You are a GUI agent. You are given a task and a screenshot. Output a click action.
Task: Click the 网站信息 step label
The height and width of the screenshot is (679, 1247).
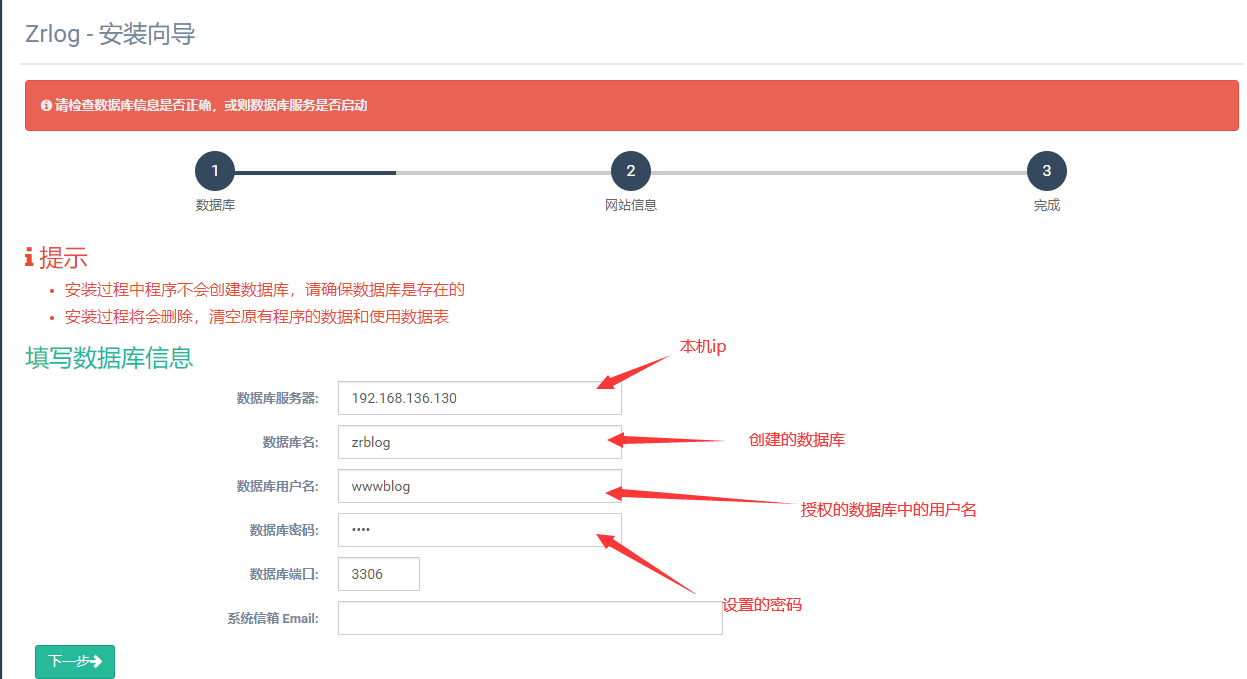tap(631, 204)
